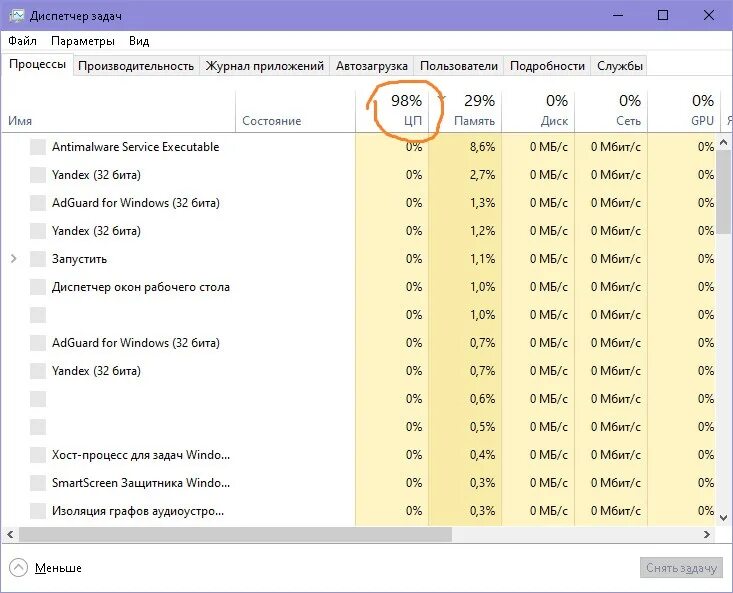Click the 0,4% memory value
Screen dimensions: 733x593
482,455
